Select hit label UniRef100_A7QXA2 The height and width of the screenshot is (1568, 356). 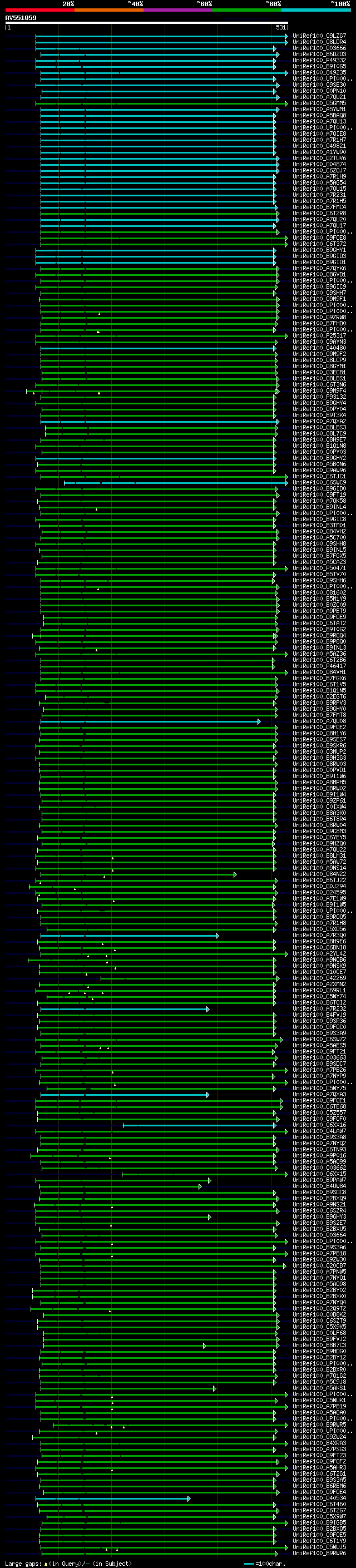(319, 421)
